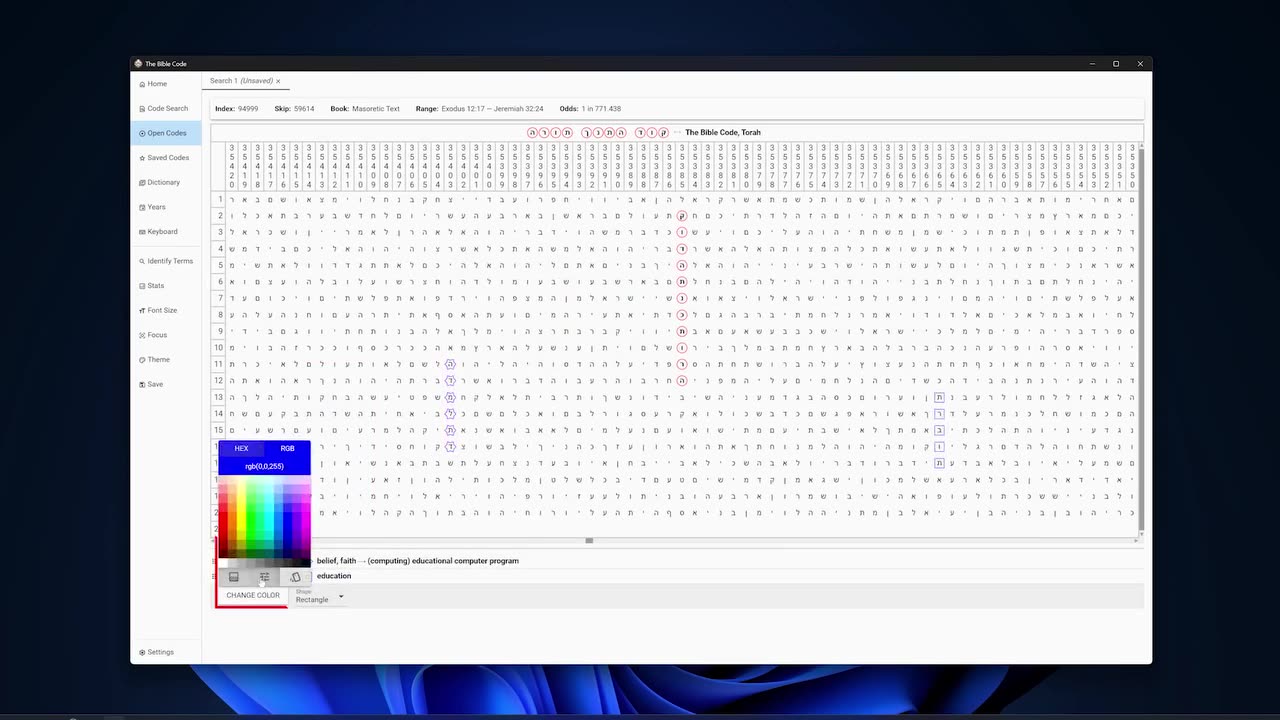Open the Theme option

point(166,359)
